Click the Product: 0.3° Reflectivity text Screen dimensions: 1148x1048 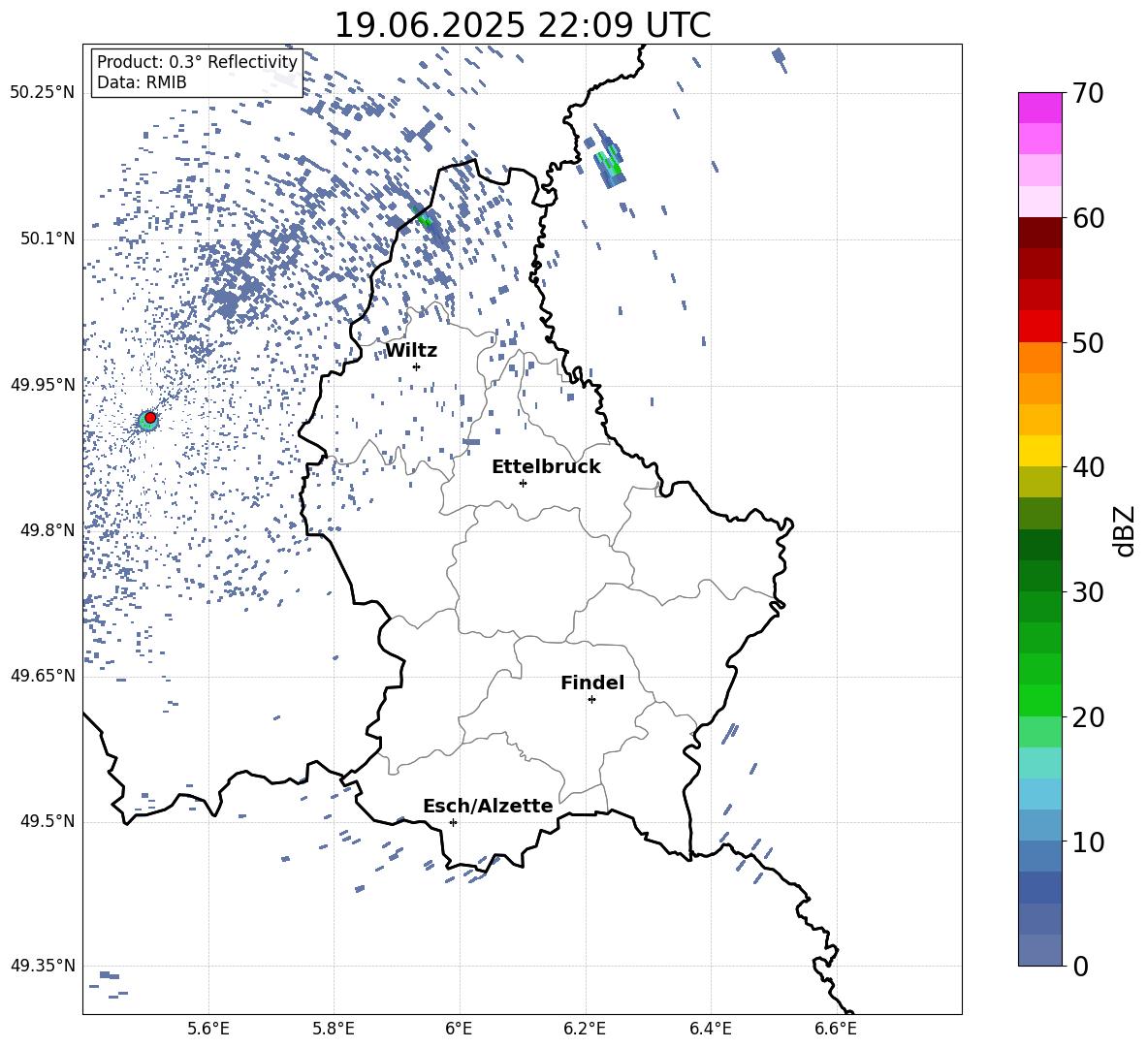(x=197, y=61)
